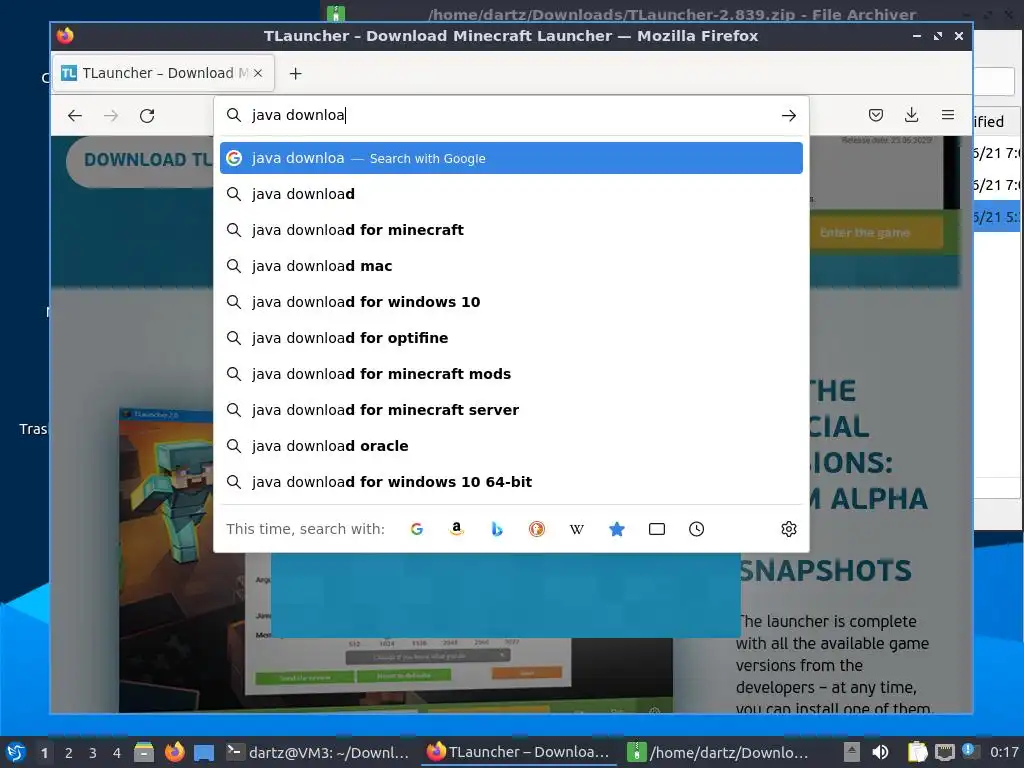Open the Firefox hamburger menu
Screen dimensions: 1024x768
coord(948,115)
